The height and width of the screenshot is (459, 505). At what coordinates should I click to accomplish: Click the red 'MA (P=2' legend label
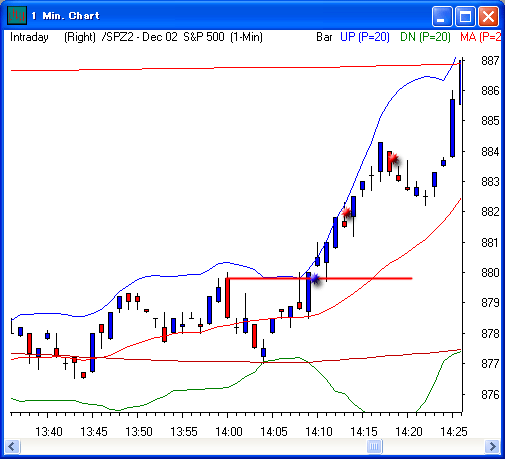(x=480, y=37)
